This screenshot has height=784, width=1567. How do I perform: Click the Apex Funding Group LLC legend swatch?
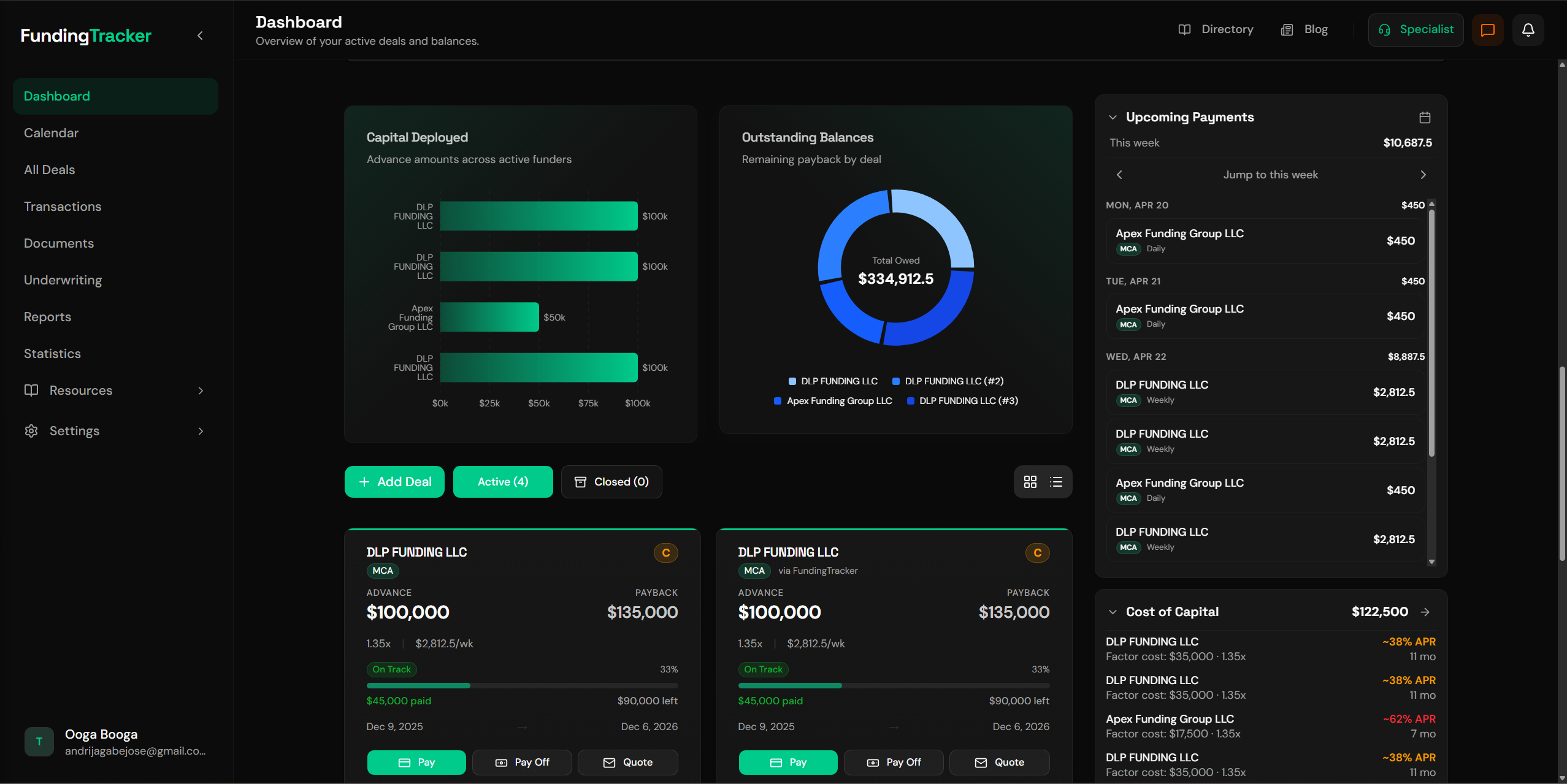tap(778, 401)
